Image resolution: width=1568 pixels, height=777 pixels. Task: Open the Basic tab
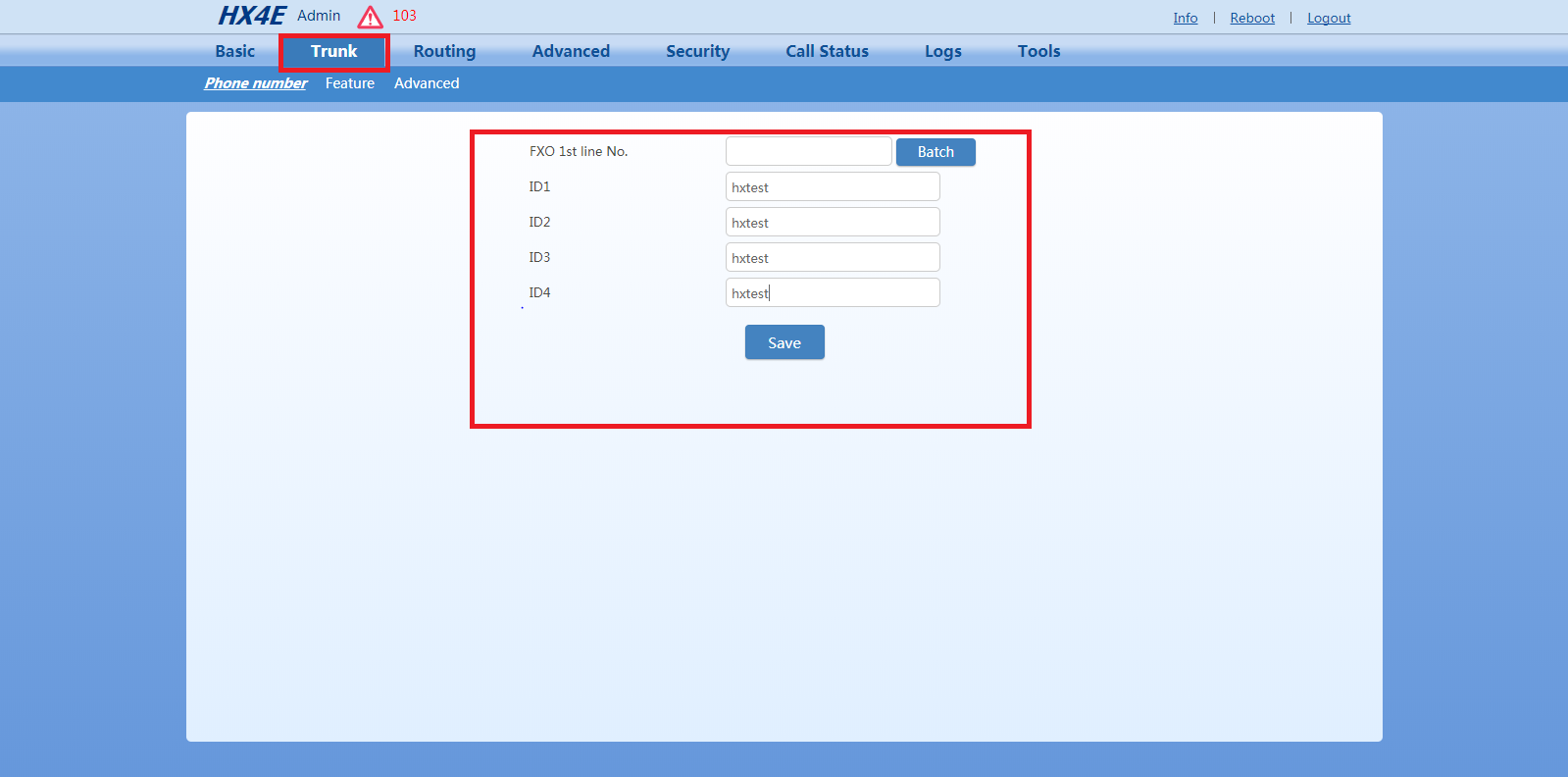point(234,51)
